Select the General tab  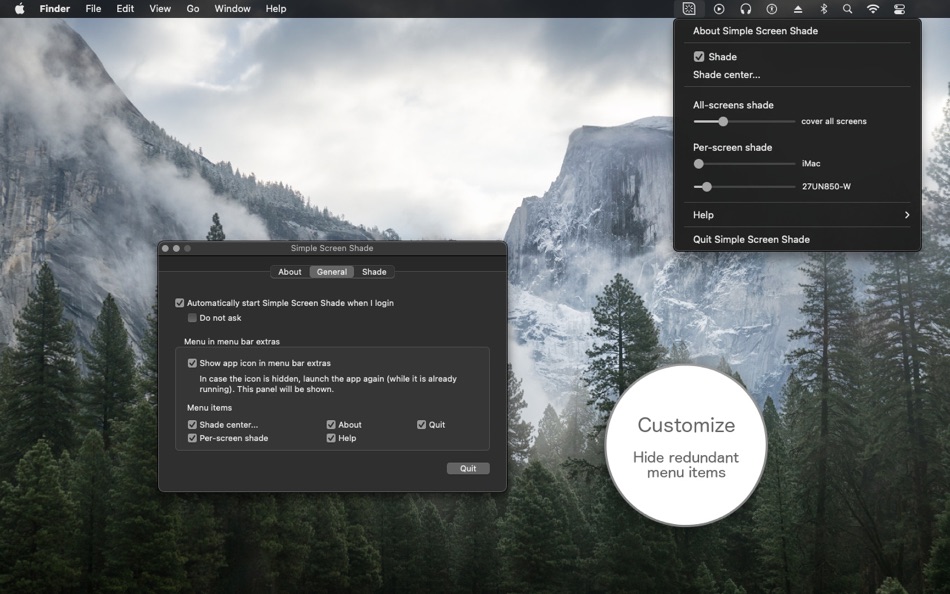[x=332, y=272]
